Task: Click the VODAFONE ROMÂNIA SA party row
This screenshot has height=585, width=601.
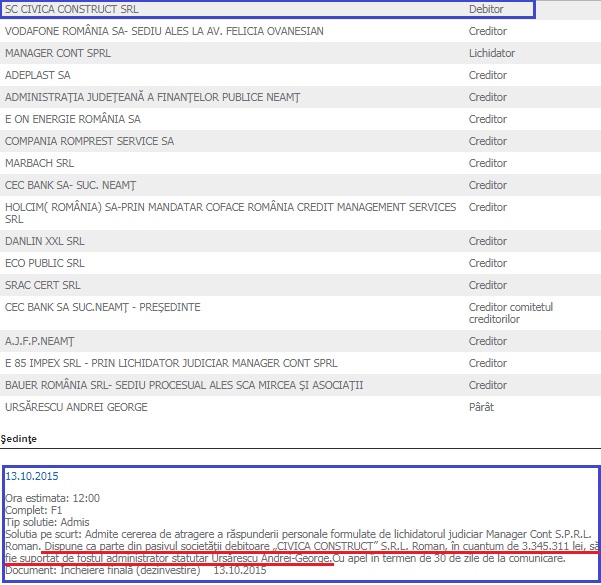Action: pyautogui.click(x=164, y=31)
